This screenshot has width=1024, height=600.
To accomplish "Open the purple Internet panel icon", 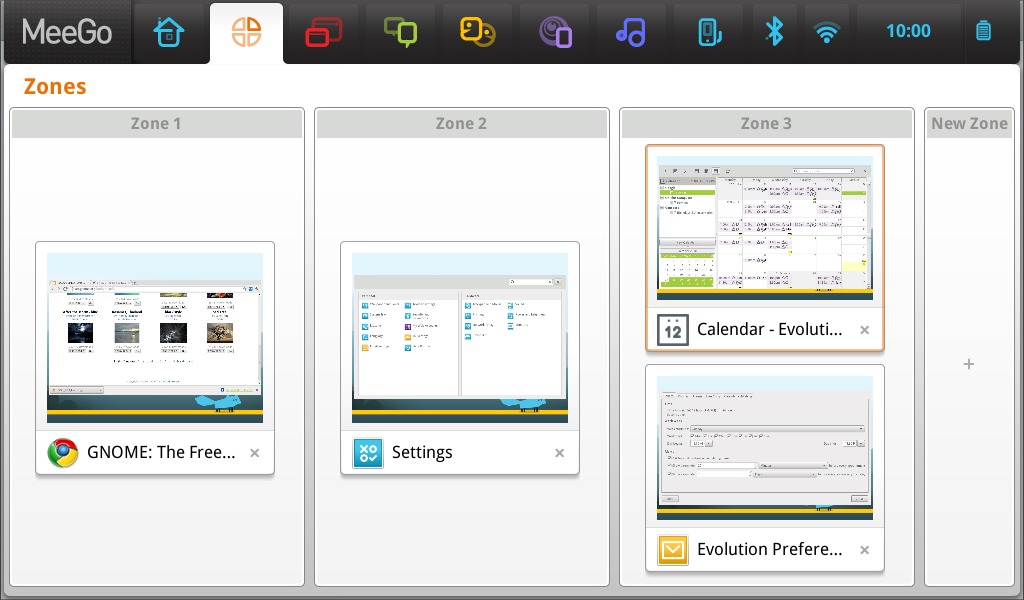I will [x=554, y=32].
